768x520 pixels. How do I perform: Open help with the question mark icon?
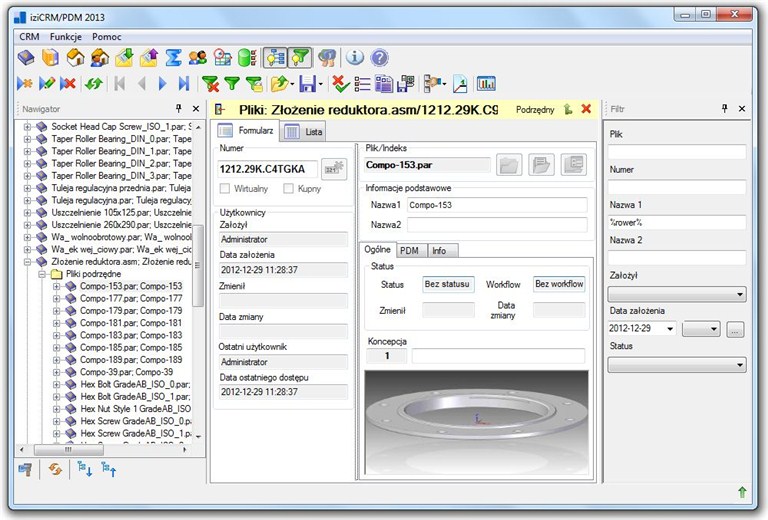tap(379, 58)
